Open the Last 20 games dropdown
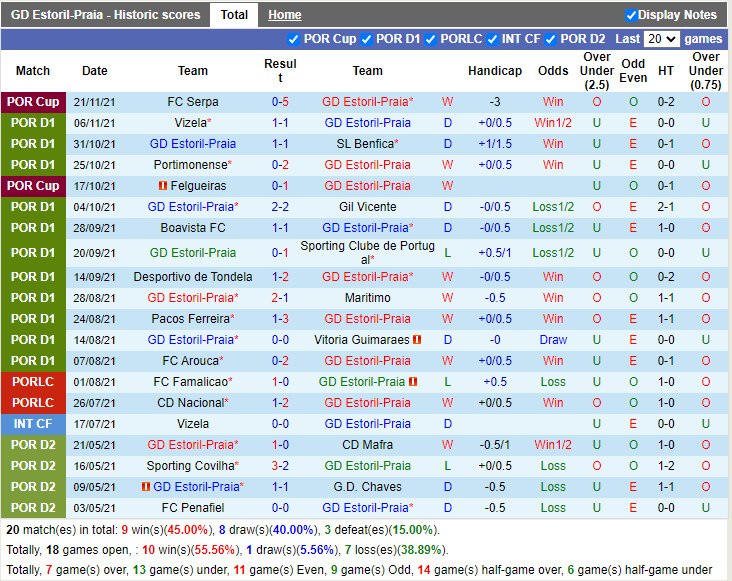This screenshot has width=732, height=581. (x=661, y=39)
